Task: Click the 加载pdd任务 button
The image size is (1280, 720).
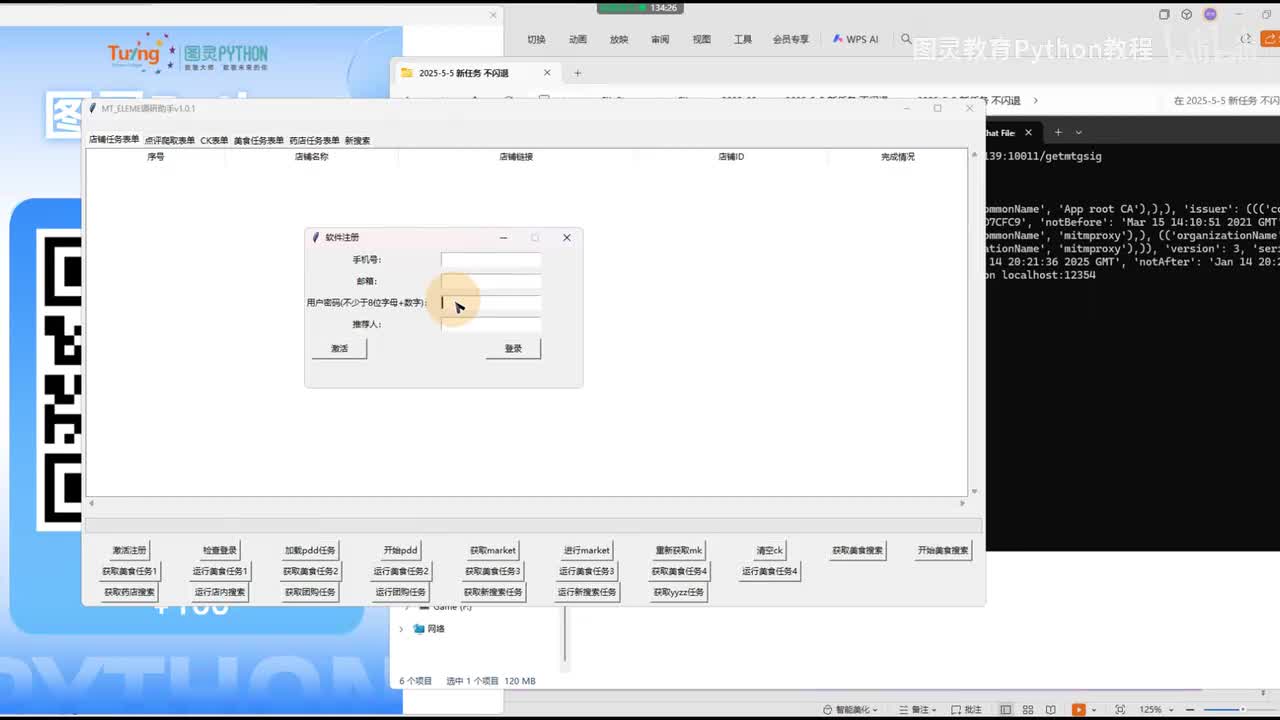Action: (x=310, y=550)
